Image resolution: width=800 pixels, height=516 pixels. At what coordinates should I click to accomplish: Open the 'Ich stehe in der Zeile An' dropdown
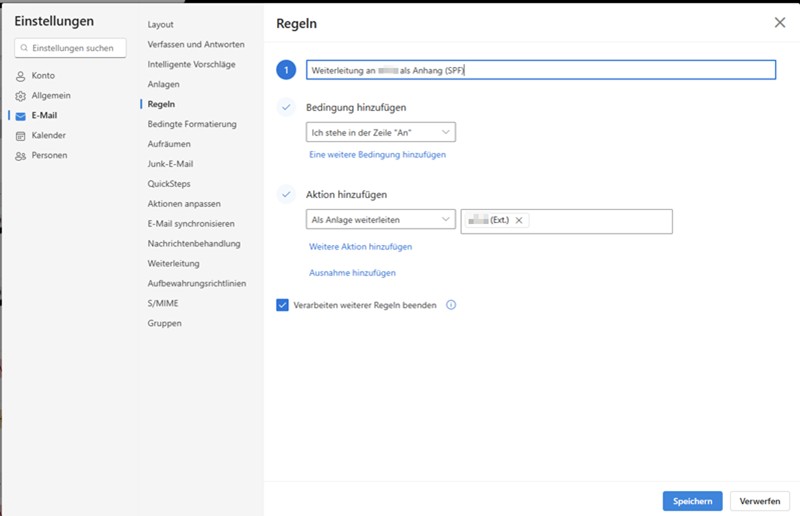click(380, 132)
